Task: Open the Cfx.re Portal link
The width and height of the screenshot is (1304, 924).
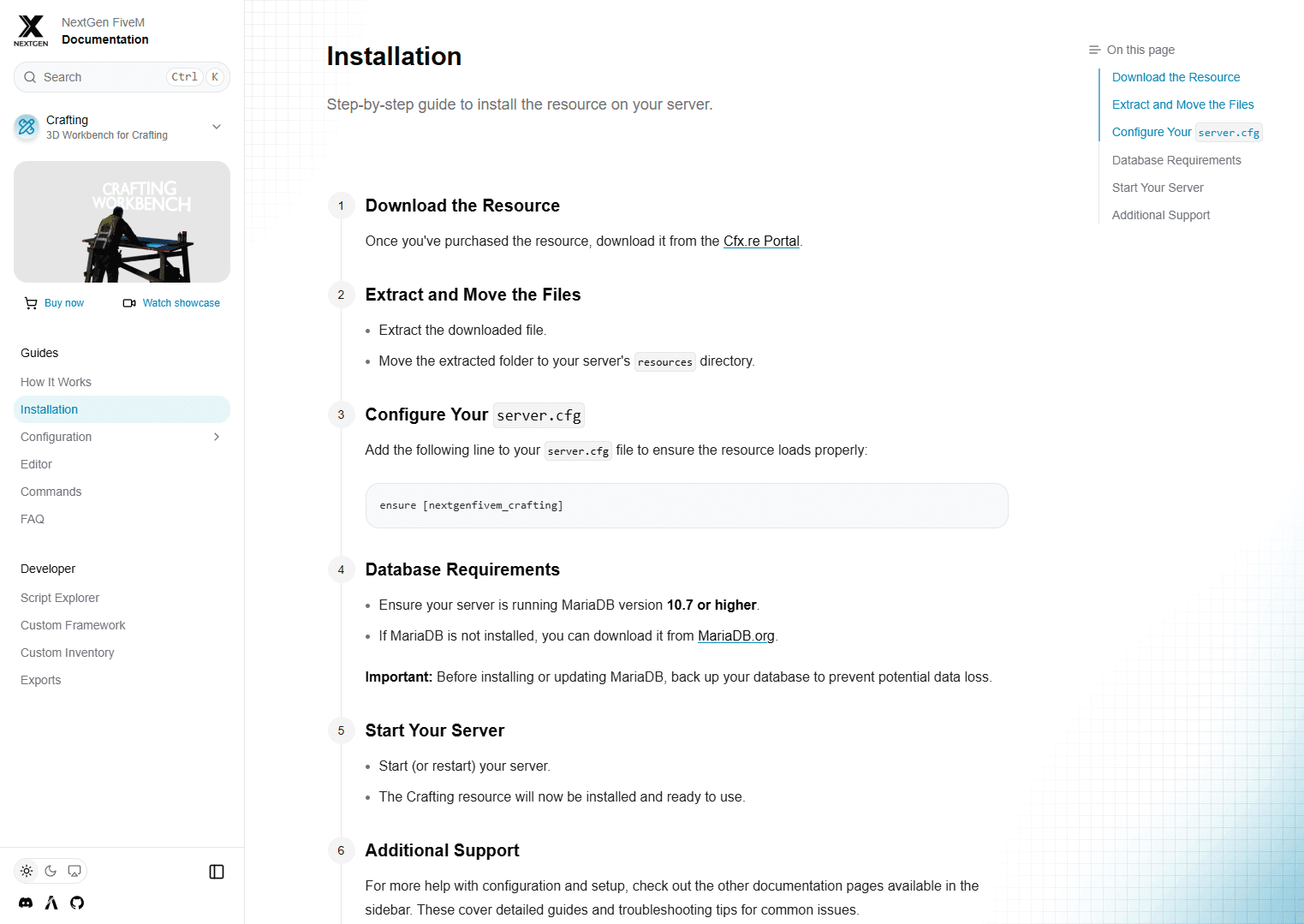Action: click(761, 241)
